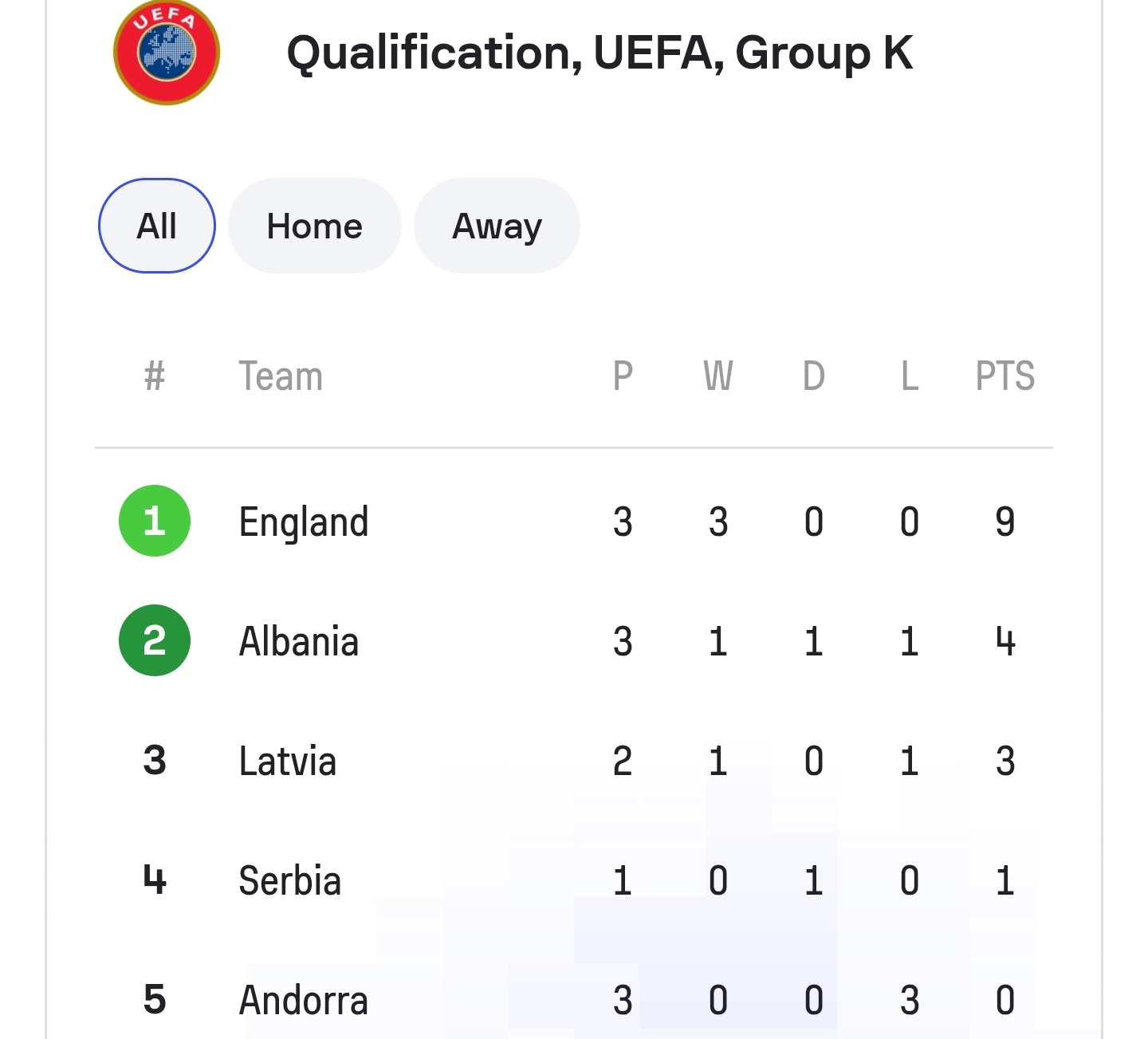Switch to the Home standings tab
This screenshot has width=1148, height=1039.
coord(314,226)
